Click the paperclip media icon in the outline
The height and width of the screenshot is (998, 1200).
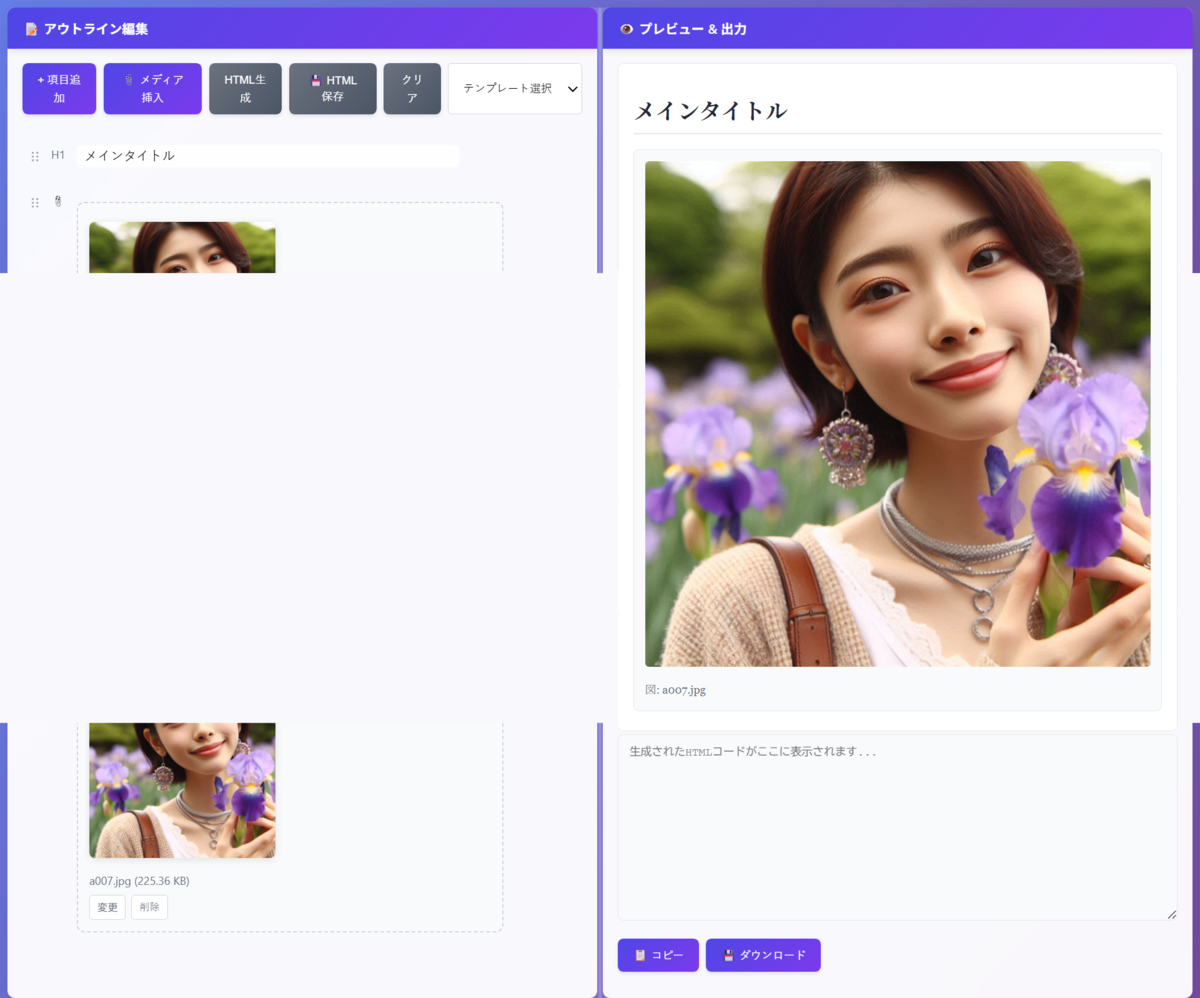click(58, 201)
